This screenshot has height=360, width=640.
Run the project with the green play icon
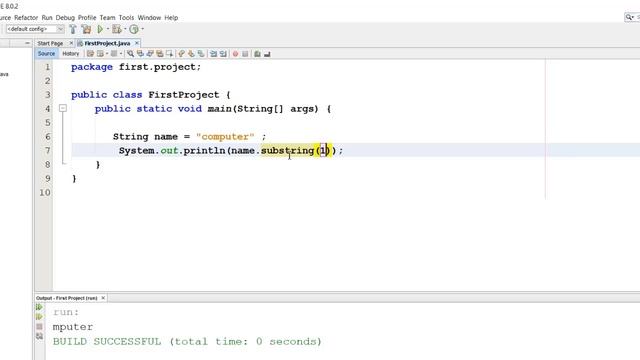coord(100,29)
